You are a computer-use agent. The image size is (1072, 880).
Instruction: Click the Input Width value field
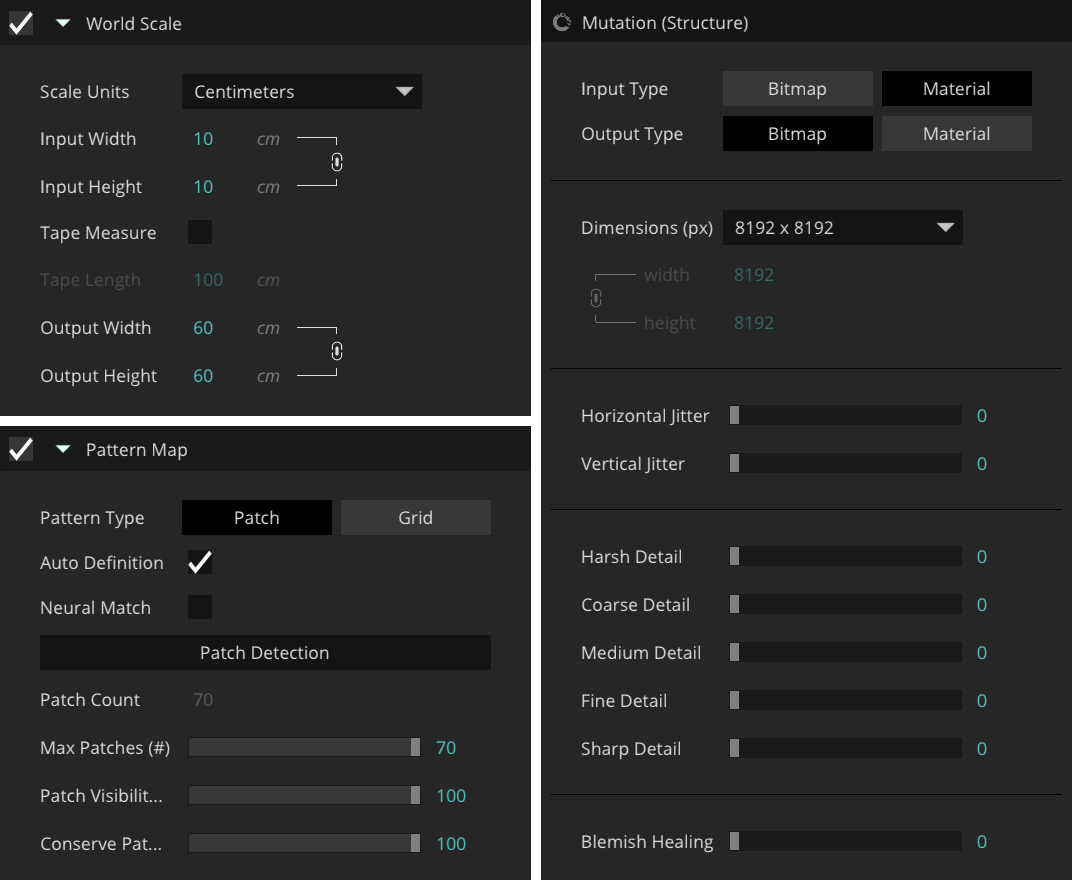click(203, 139)
